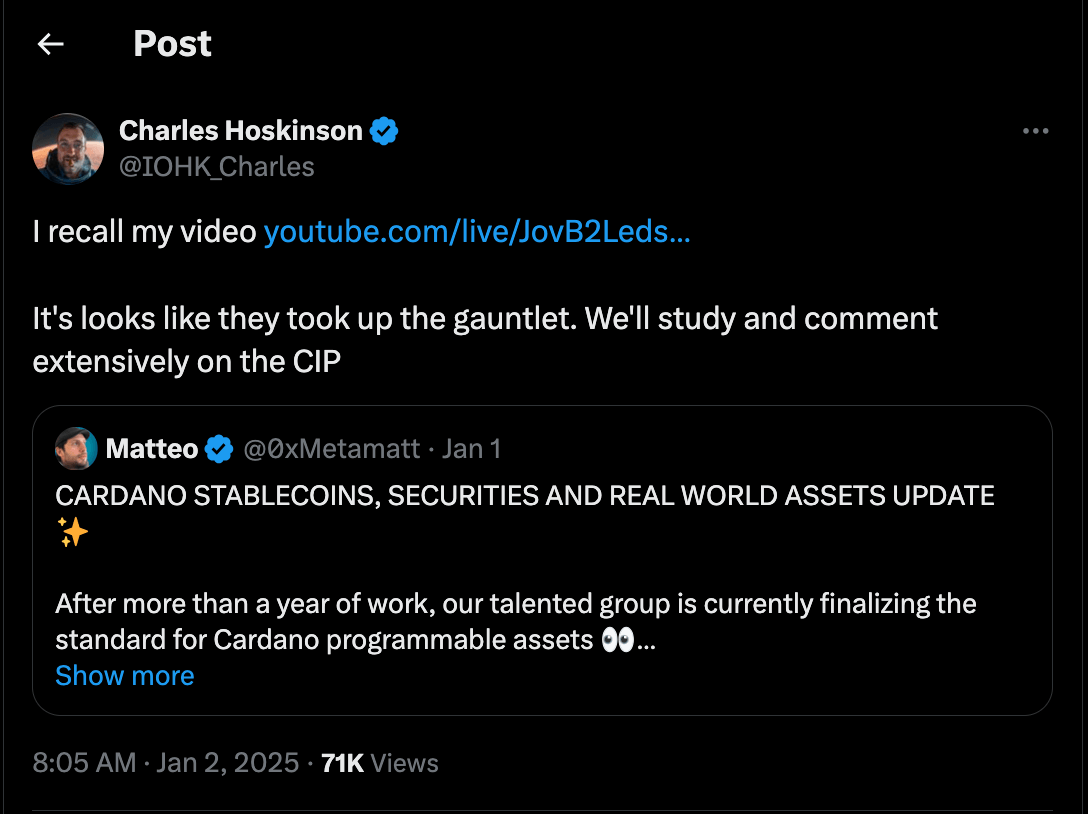Click Matteo's small profile avatar
The image size is (1088, 814).
click(77, 449)
